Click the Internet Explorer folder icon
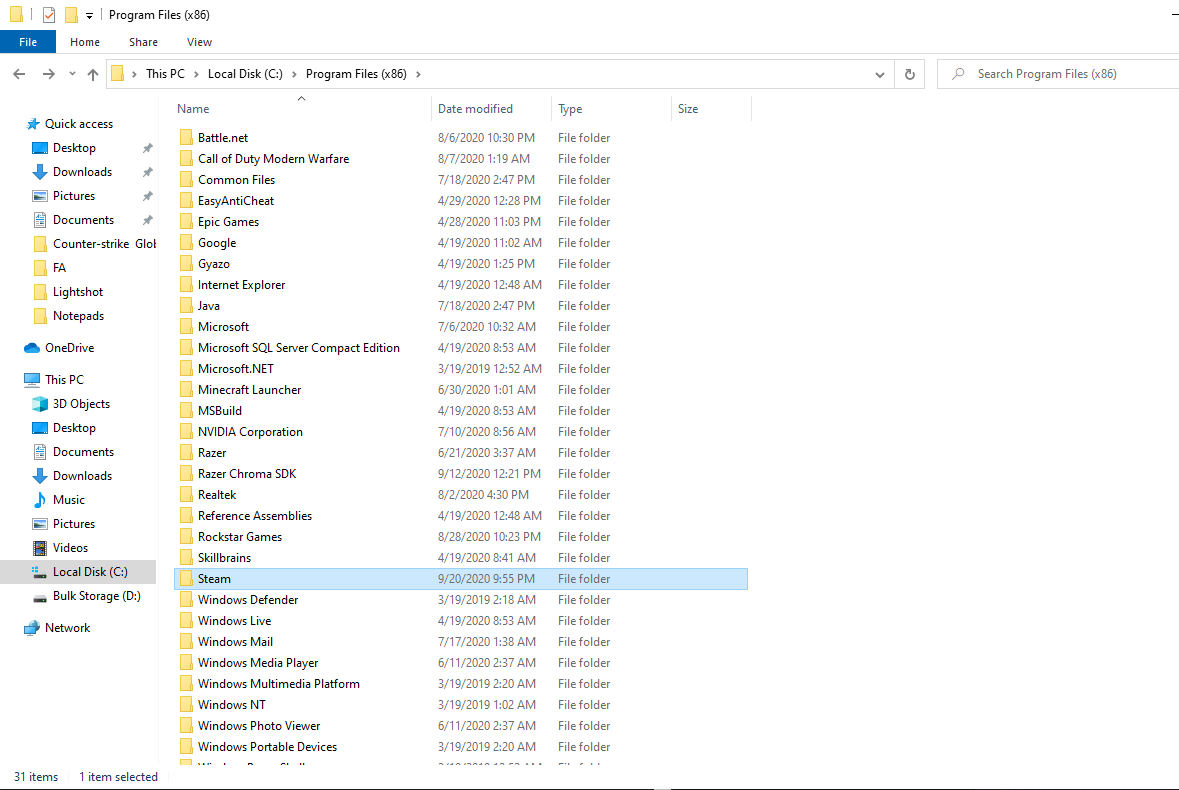Screen dimensions: 1179x790 click(x=186, y=285)
